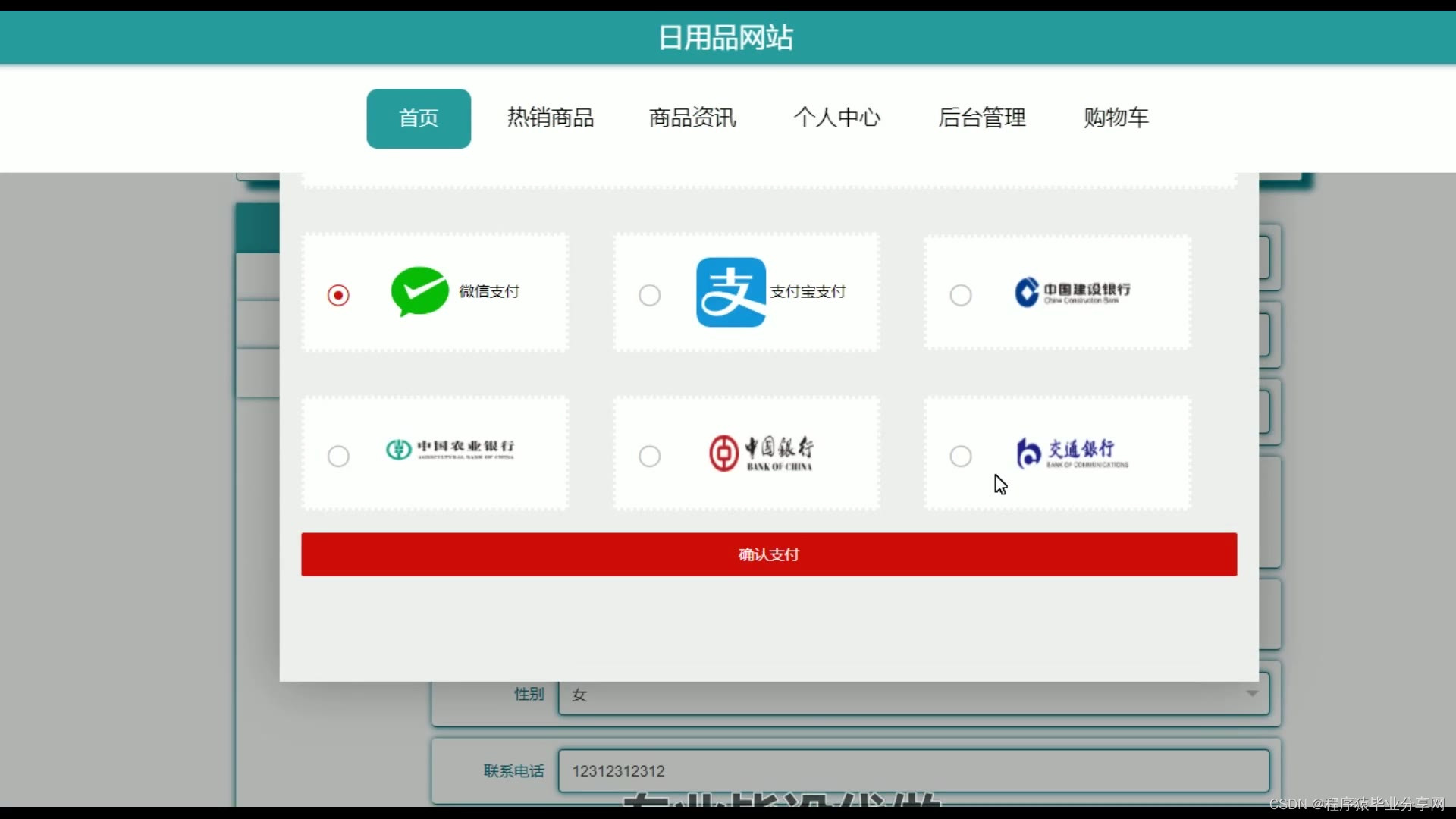The image size is (1456, 819).
Task: Select the 微信支付 radio button
Action: click(338, 295)
